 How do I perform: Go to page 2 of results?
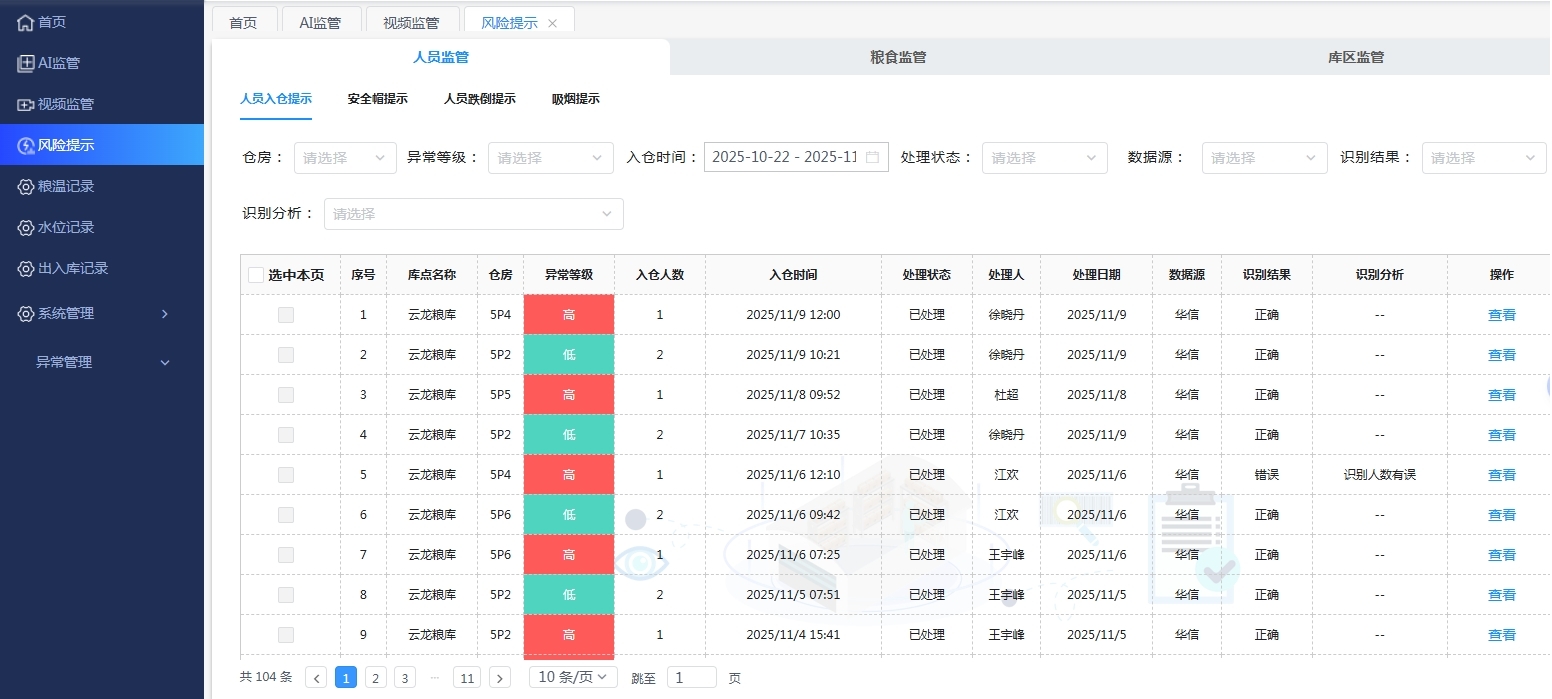(375, 678)
